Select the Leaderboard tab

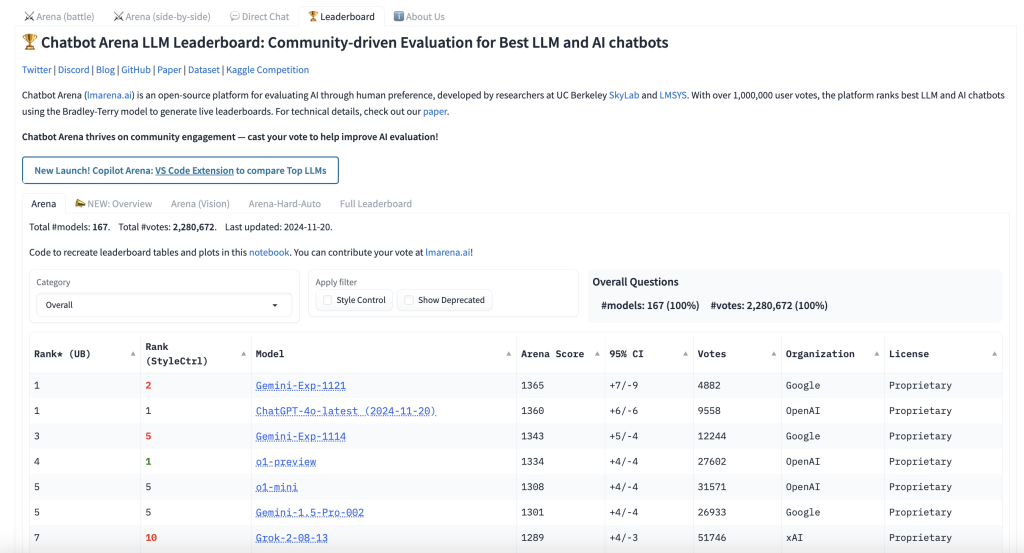tap(342, 16)
